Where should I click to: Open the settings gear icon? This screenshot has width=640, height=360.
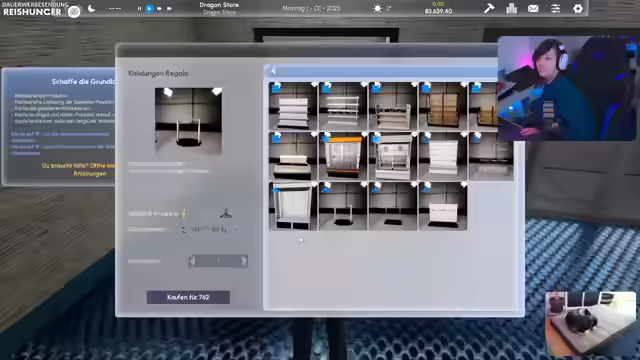pos(578,9)
